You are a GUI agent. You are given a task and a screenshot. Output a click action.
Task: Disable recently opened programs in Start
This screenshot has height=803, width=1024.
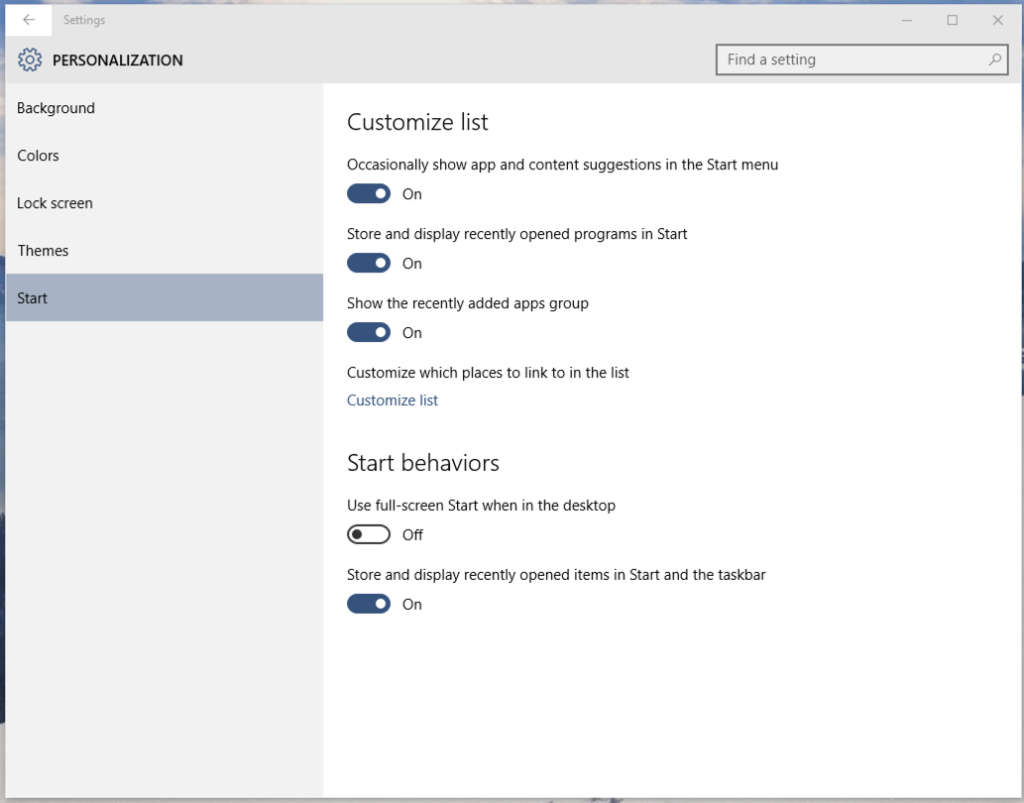click(x=369, y=264)
